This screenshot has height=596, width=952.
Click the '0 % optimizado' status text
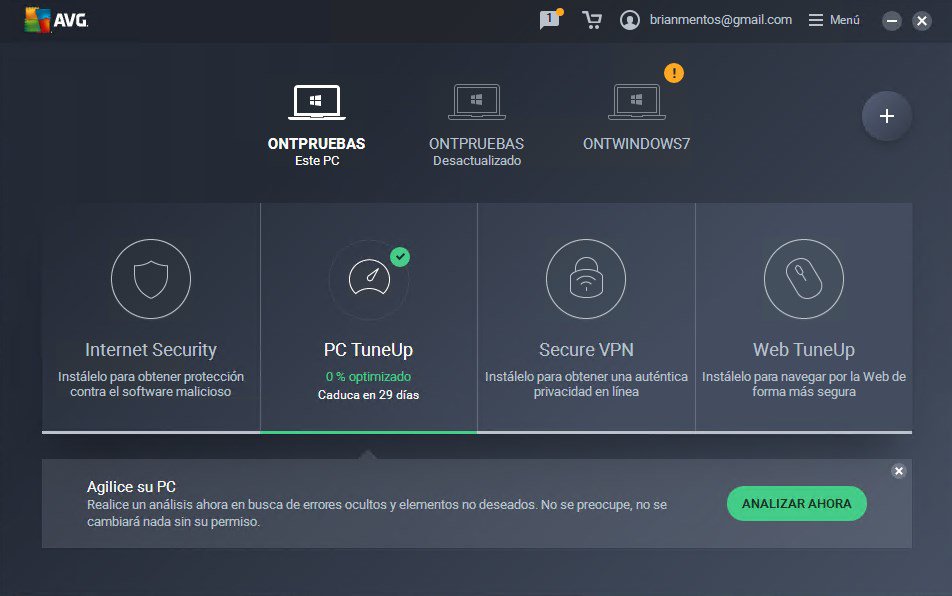(368, 376)
